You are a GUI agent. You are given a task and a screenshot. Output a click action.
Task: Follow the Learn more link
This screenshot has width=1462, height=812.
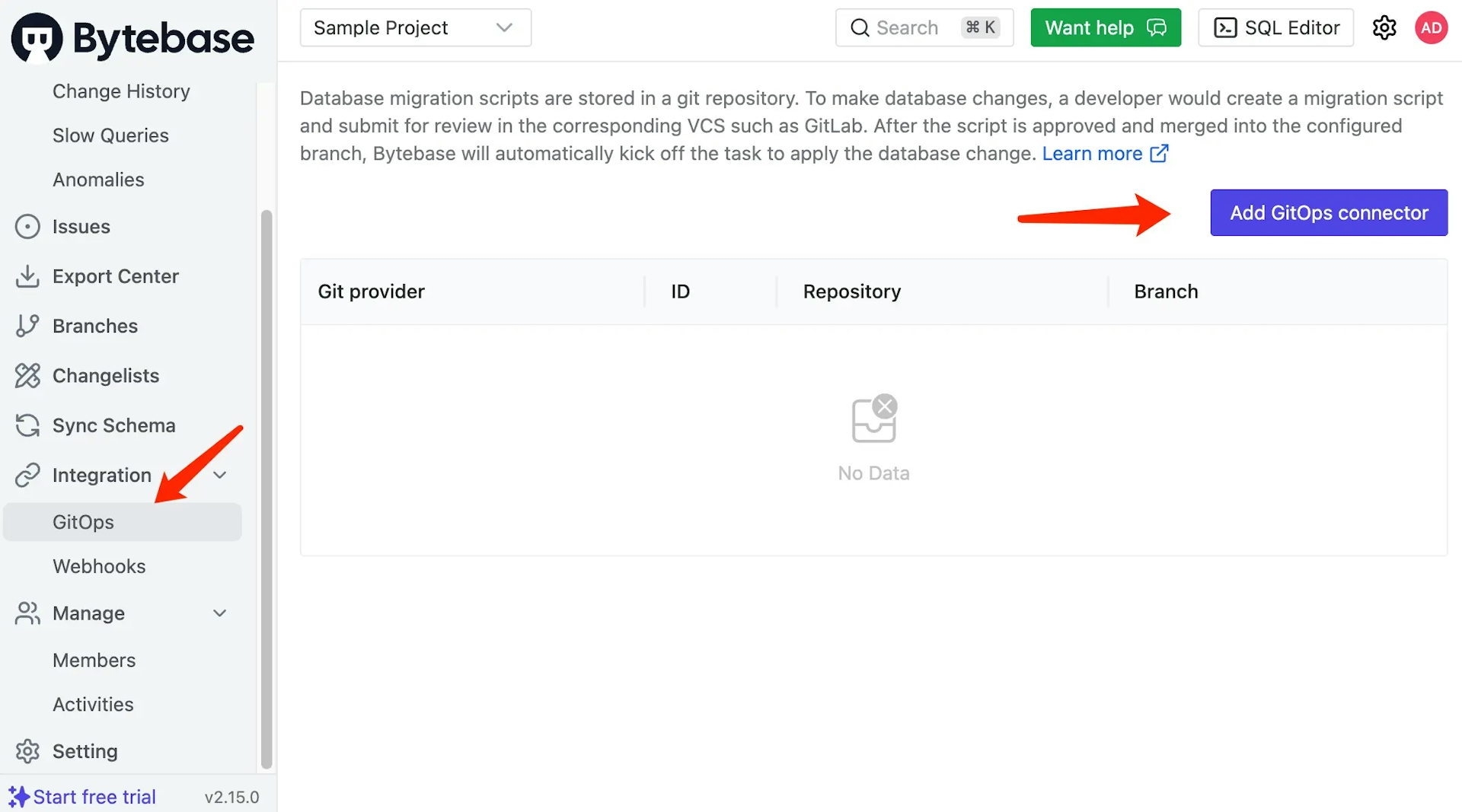tap(1092, 154)
